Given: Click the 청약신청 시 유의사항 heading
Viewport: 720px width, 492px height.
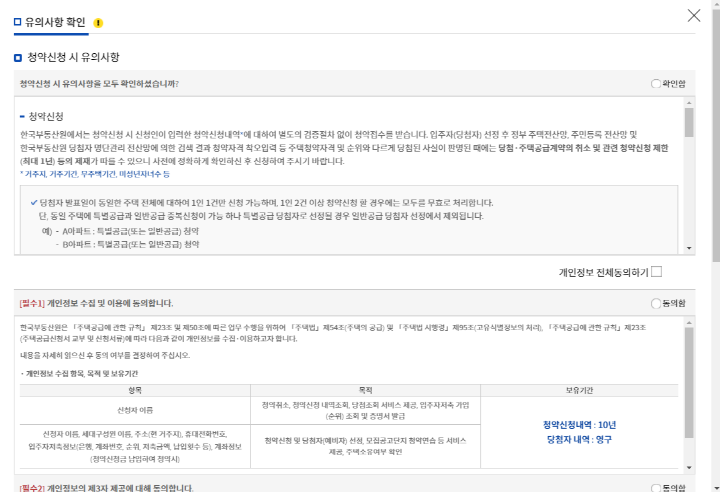Looking at the screenshot, I should (x=73, y=57).
